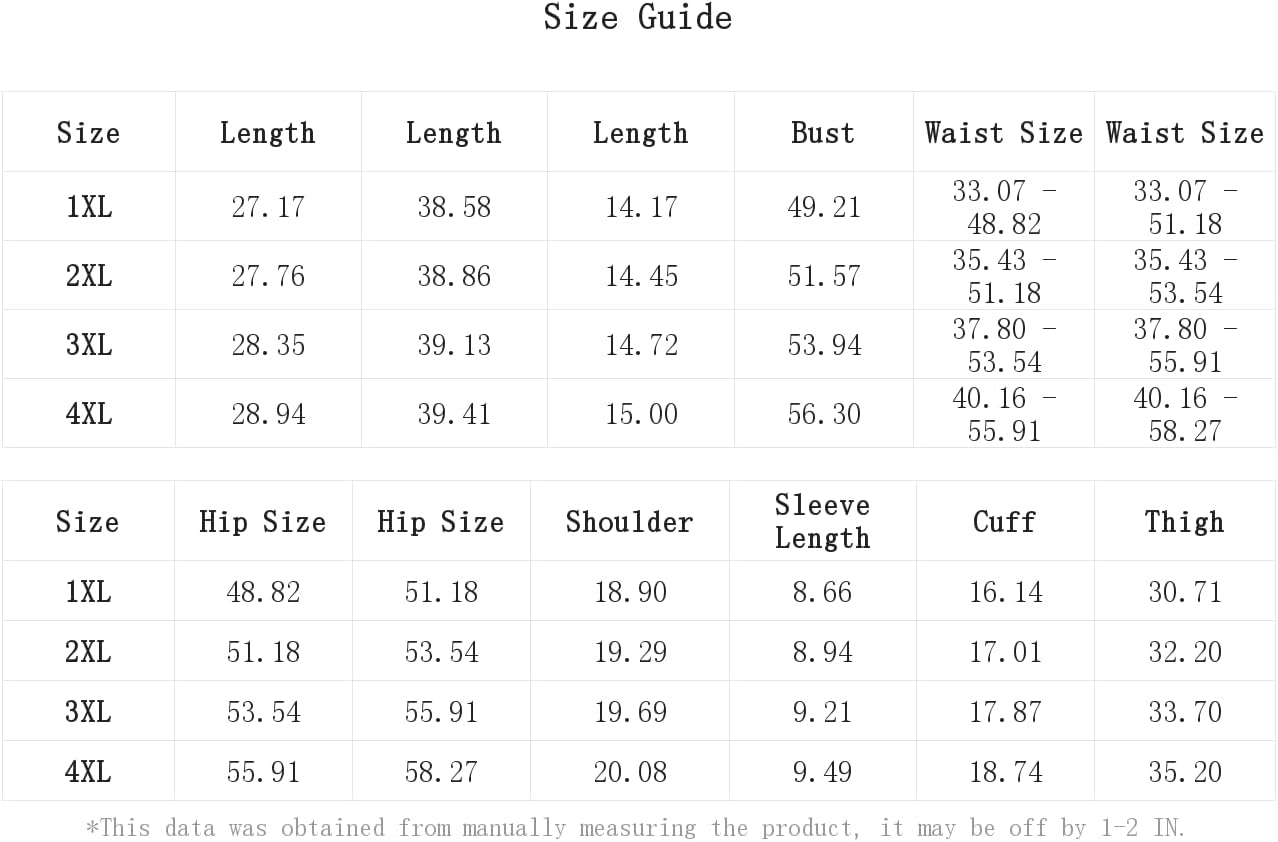This screenshot has width=1278, height=842.
Task: Select waist range 40.16 - 58.27
Action: coord(1185,414)
